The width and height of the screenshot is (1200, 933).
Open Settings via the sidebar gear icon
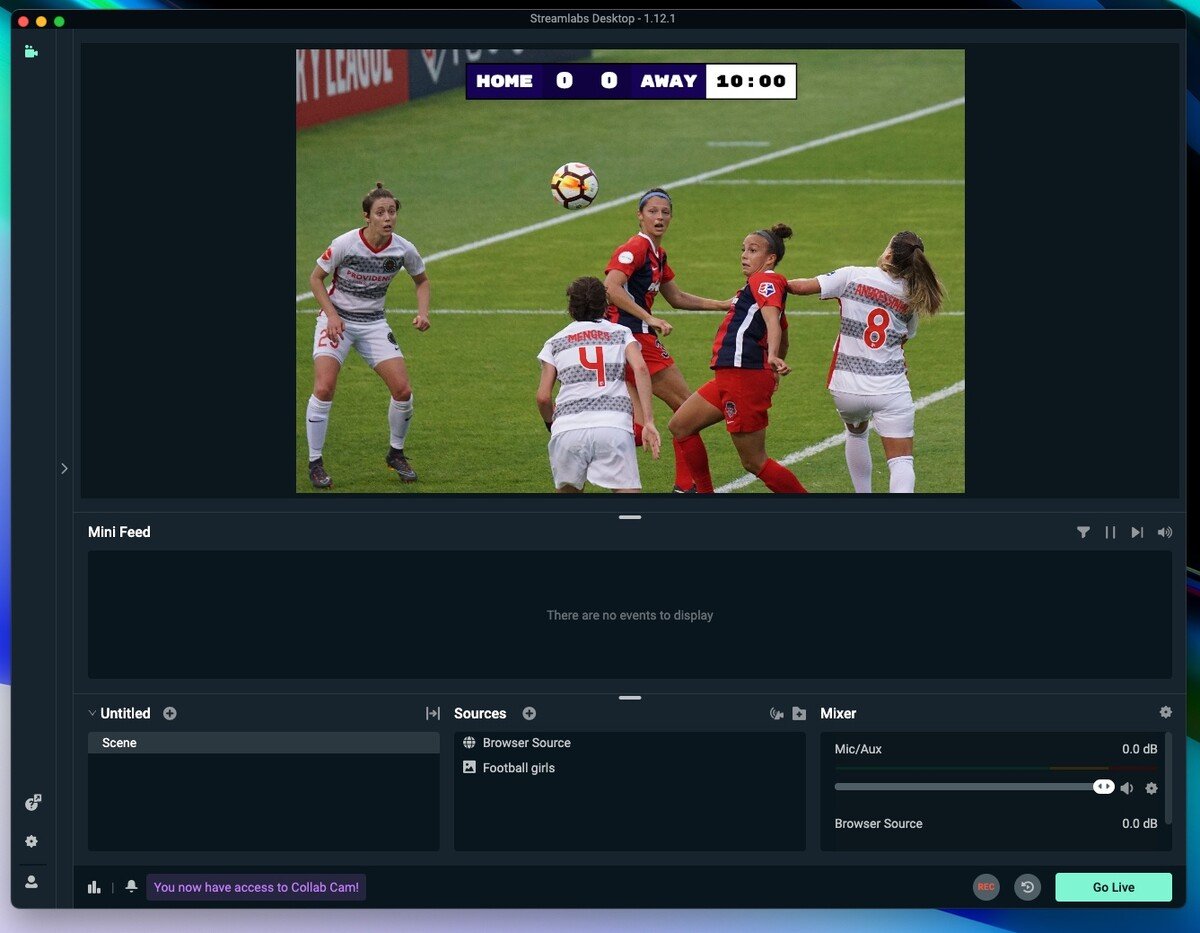pyautogui.click(x=30, y=841)
